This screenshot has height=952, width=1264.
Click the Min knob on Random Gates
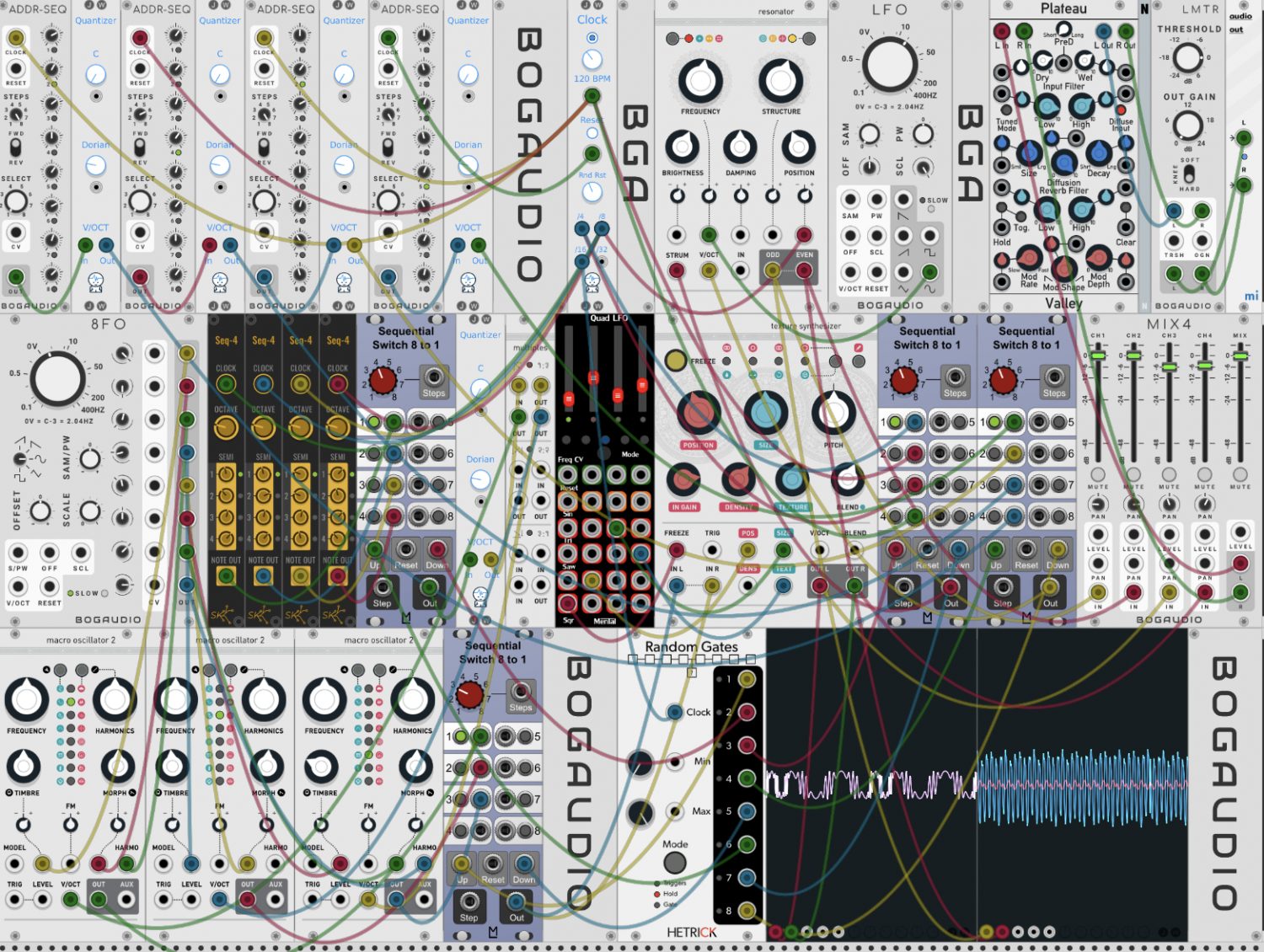point(640,763)
